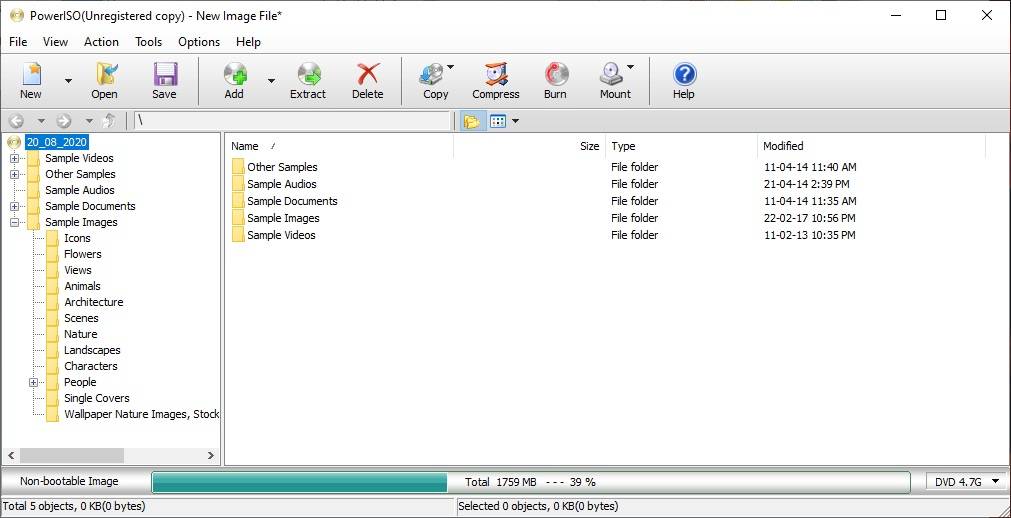
Task: Open the Options menu
Action: pos(199,42)
